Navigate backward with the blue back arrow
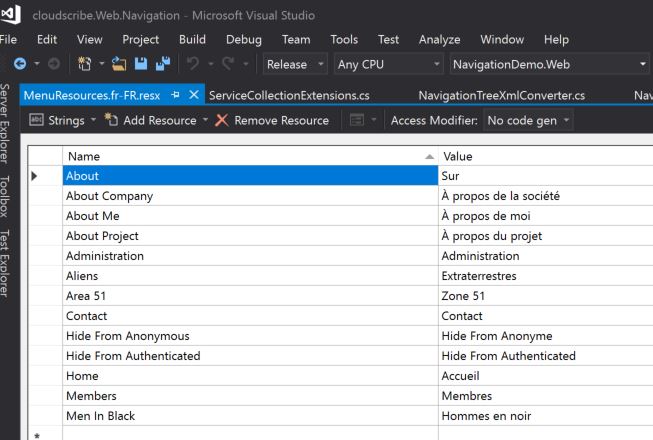The image size is (653, 440). point(20,64)
